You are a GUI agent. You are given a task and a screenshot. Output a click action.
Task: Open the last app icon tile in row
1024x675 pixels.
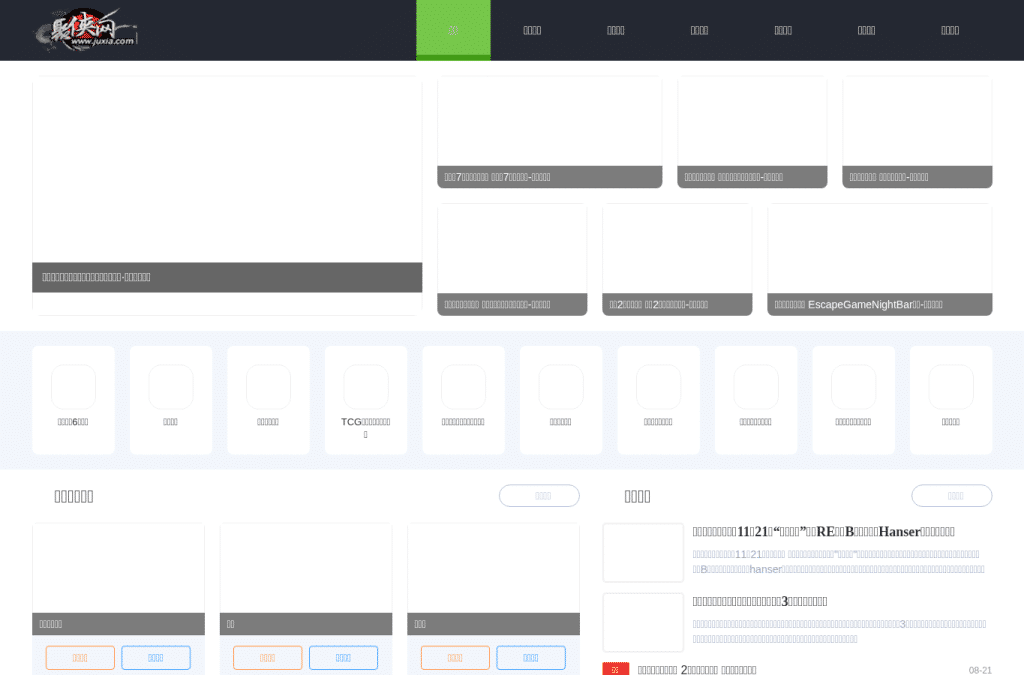tap(951, 400)
